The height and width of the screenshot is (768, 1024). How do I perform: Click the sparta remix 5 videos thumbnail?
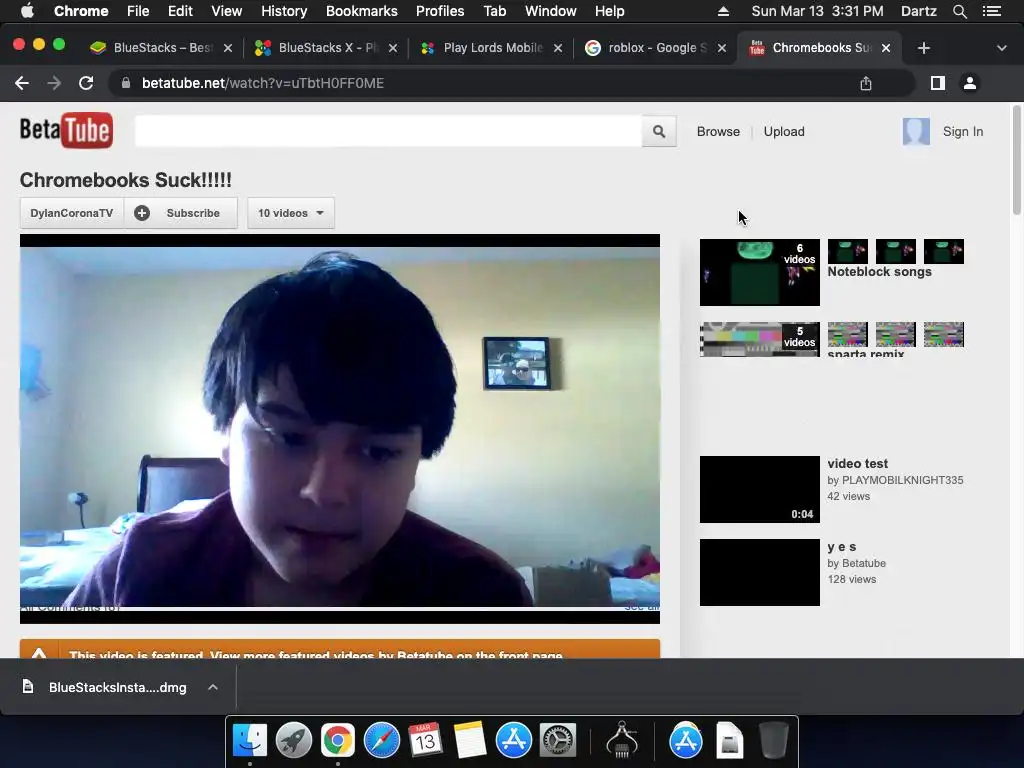click(x=760, y=339)
